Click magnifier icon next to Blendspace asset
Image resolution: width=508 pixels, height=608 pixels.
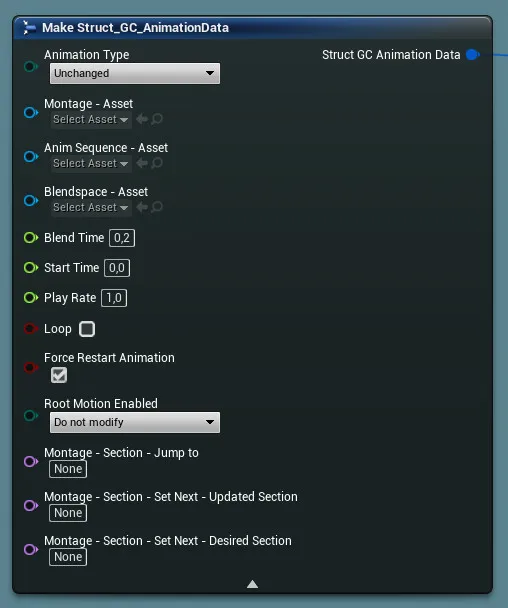[157, 207]
